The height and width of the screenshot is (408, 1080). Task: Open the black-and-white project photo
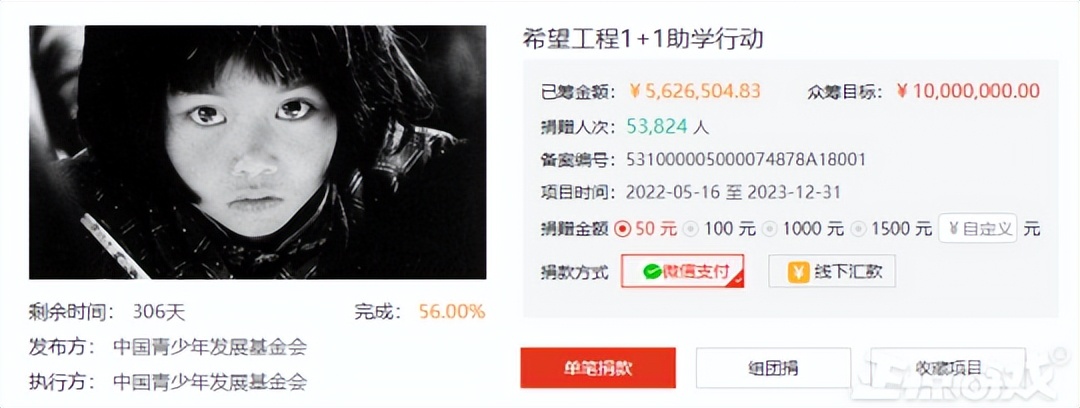tap(258, 152)
